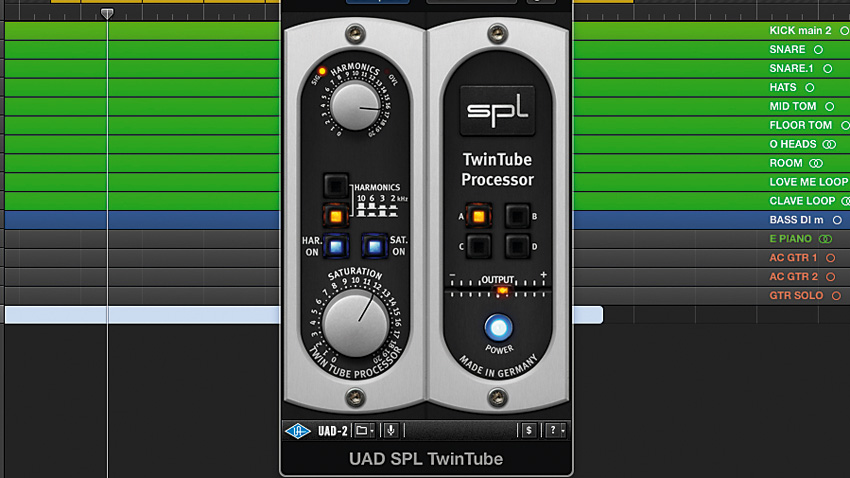Click the mono circle icon on AC GTR 2
Image resolution: width=850 pixels, height=478 pixels.
coord(830,277)
